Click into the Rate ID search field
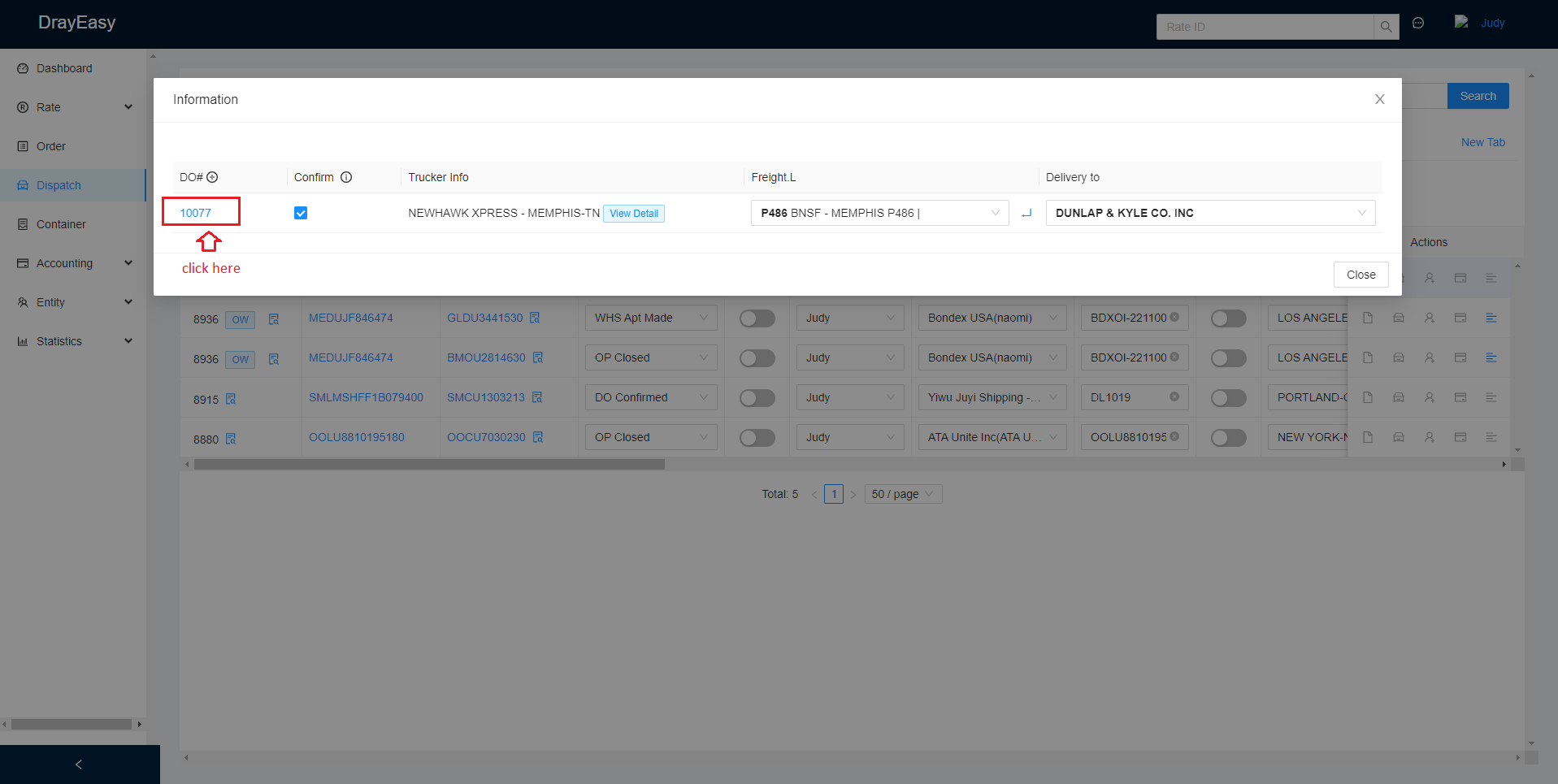 pyautogui.click(x=1265, y=27)
